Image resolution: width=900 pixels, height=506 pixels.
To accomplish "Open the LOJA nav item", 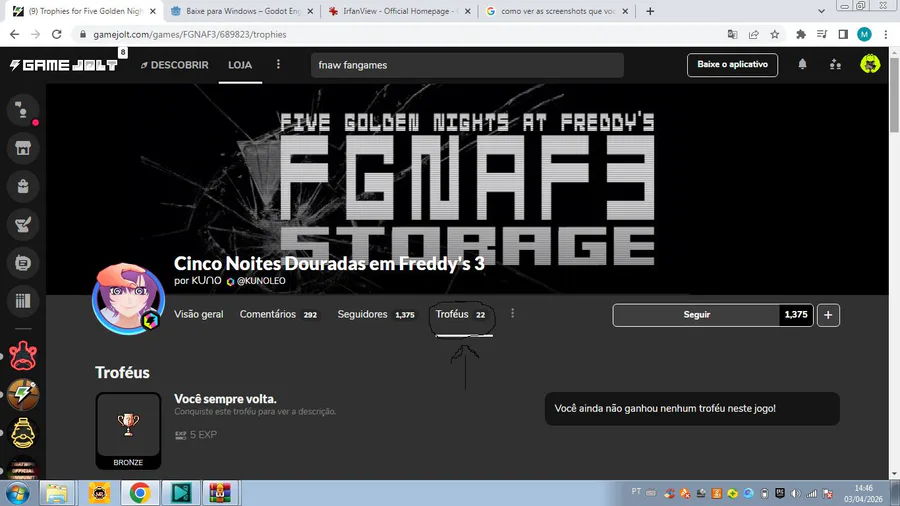I will coord(240,65).
